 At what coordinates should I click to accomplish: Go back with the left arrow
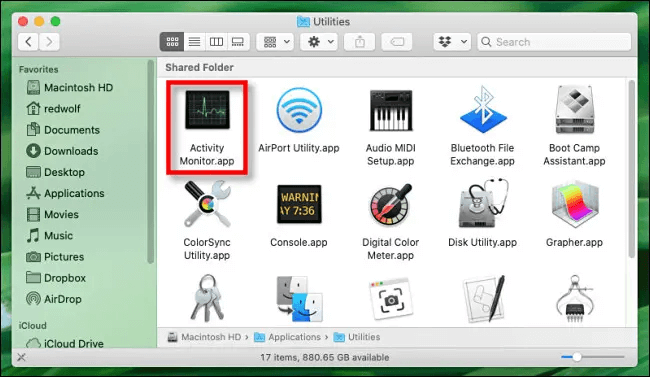point(28,42)
